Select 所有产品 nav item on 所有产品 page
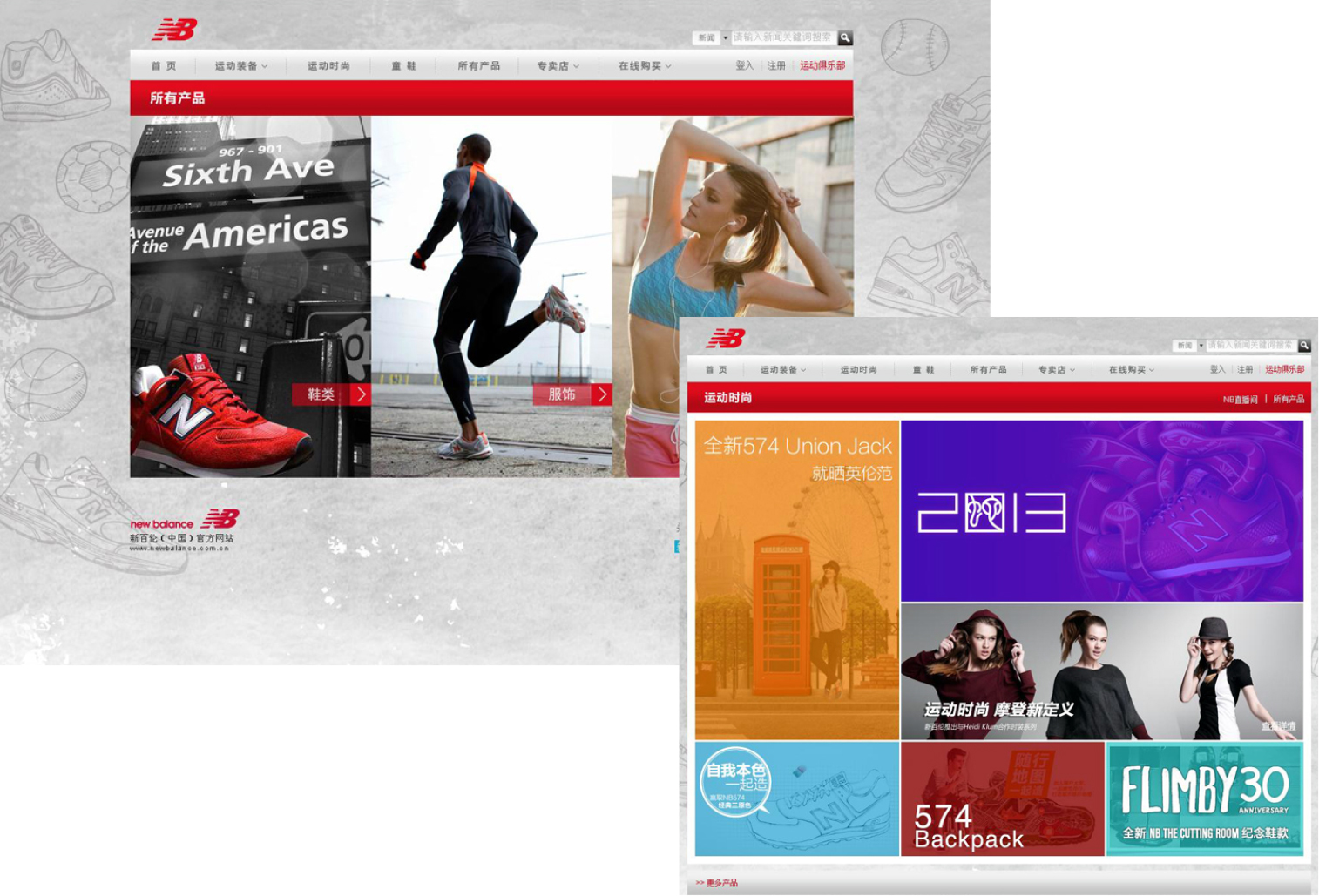The width and height of the screenshot is (1319, 896). 479,66
